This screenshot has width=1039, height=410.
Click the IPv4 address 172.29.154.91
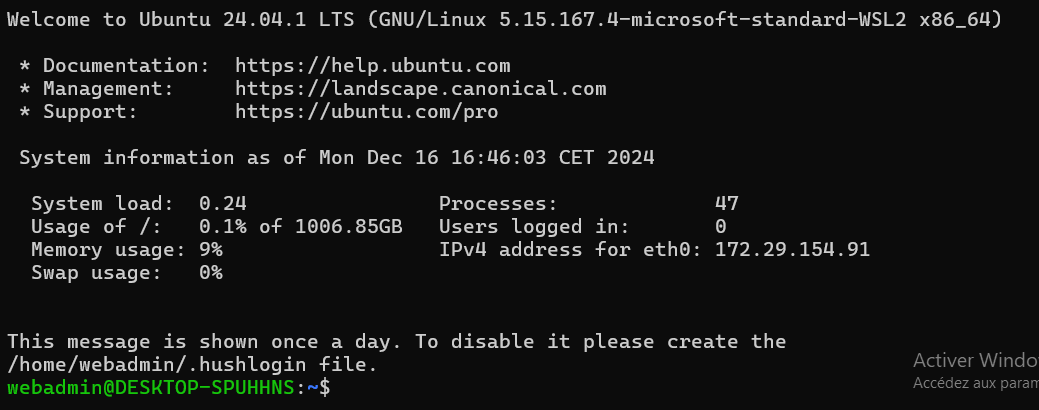[792, 249]
